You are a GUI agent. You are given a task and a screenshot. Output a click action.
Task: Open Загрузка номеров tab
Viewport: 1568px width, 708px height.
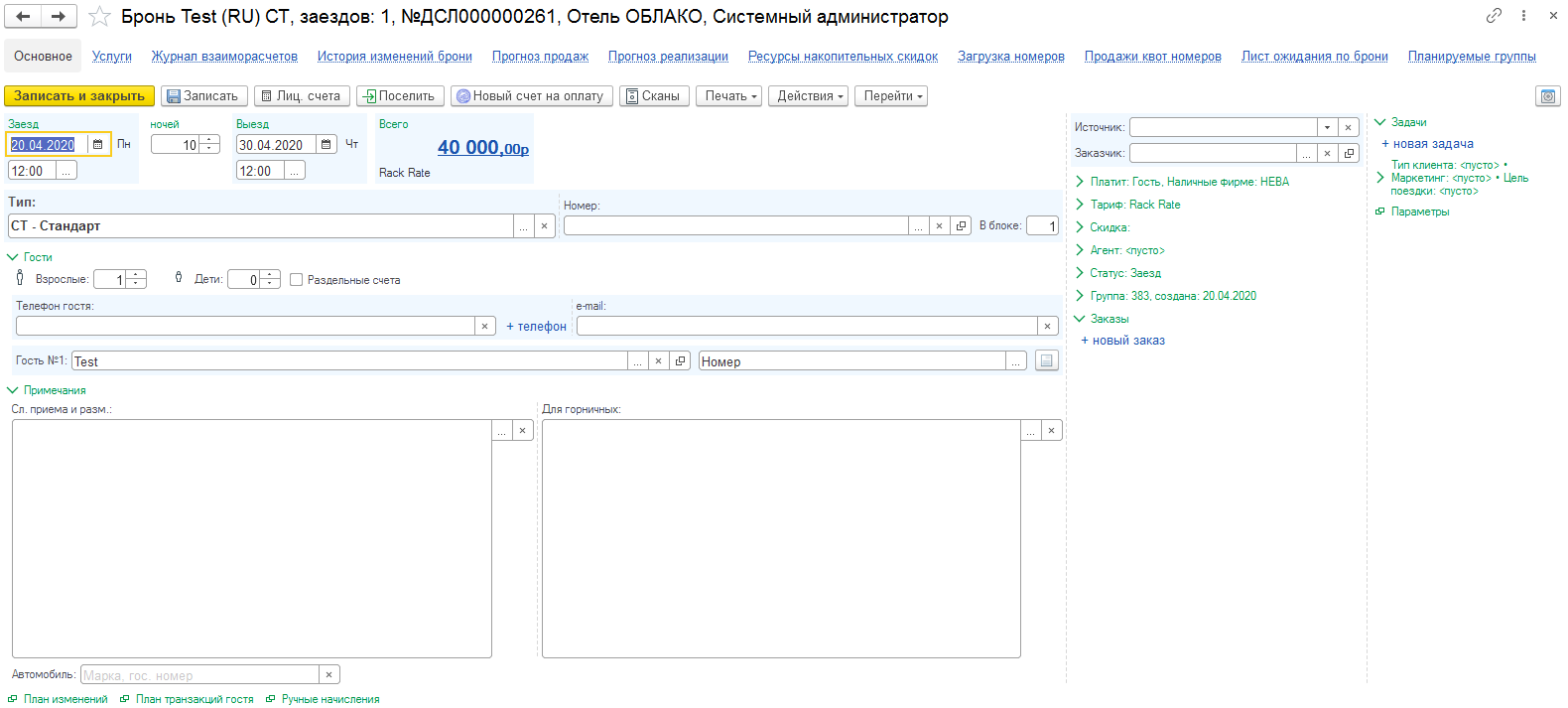(x=1011, y=57)
